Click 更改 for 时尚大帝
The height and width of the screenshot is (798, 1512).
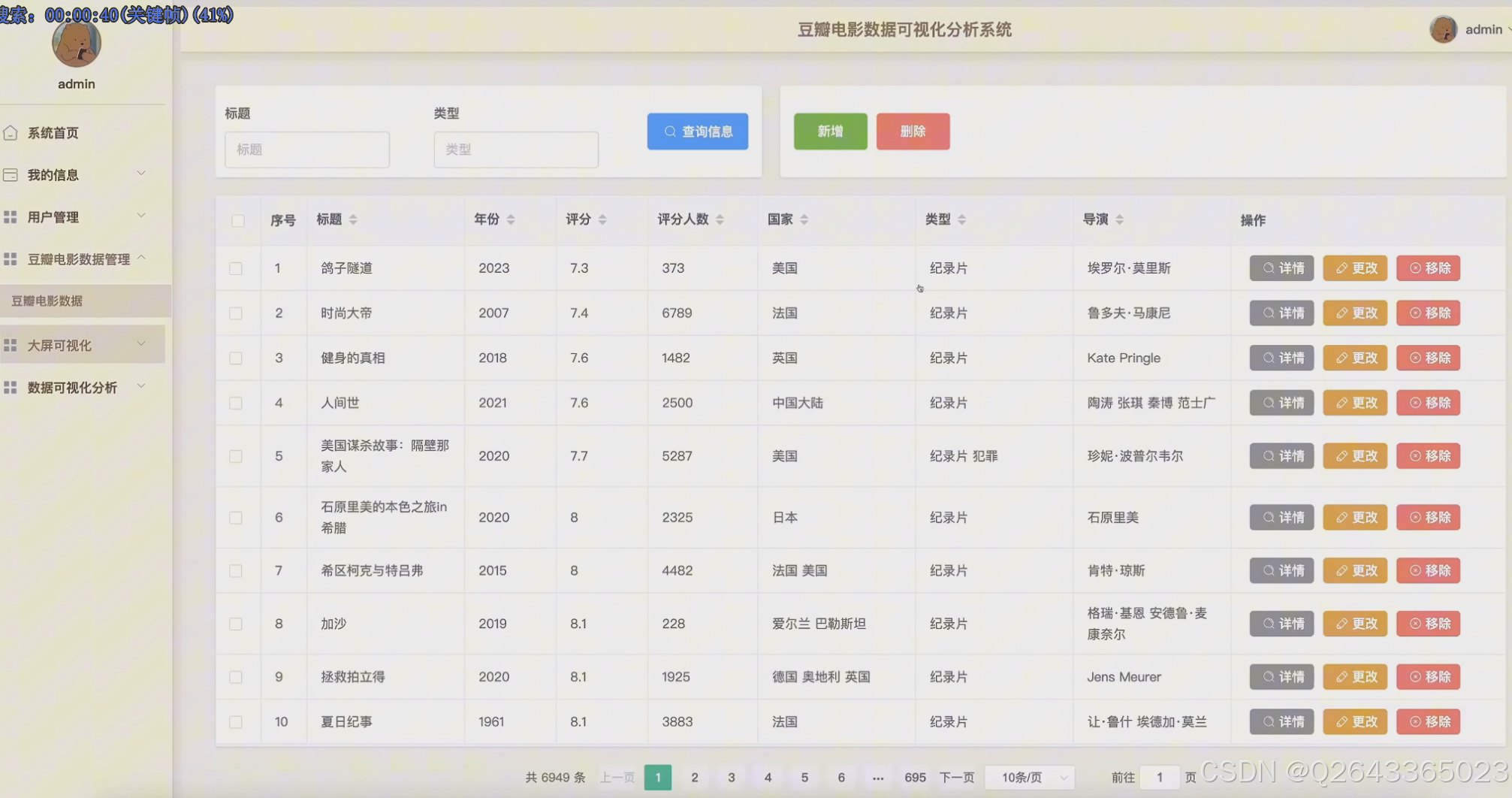pyautogui.click(x=1356, y=313)
